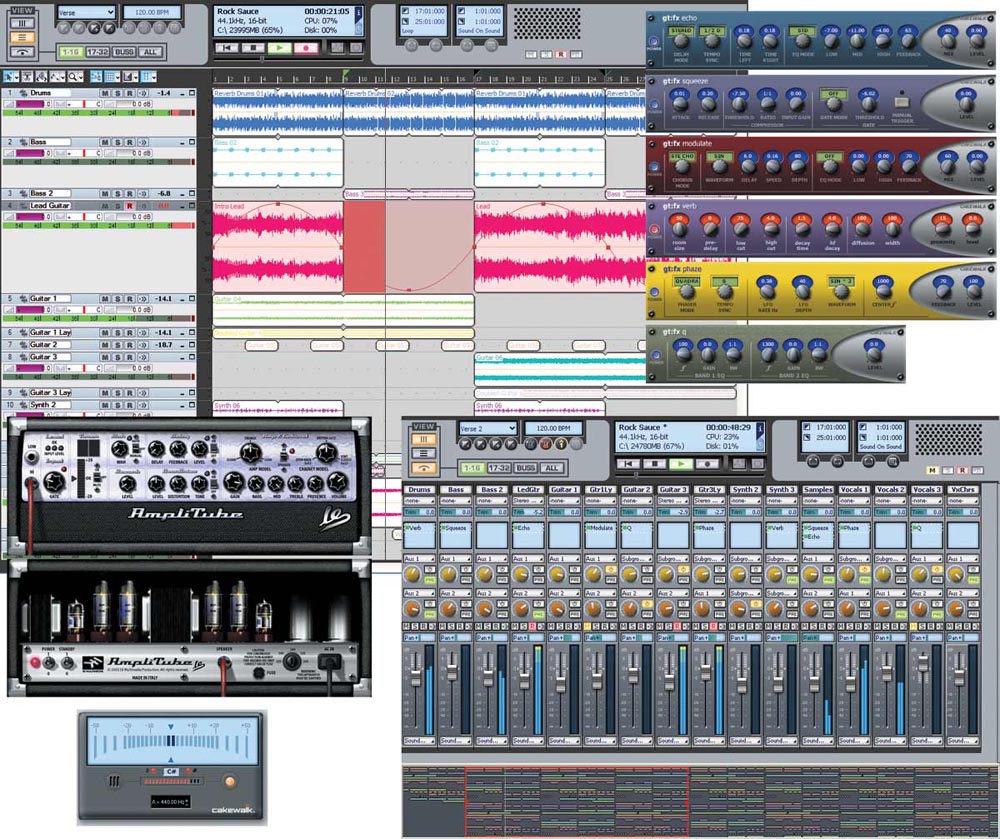Open the A = 440.00 Hz dropdown on the tuner

tap(170, 802)
